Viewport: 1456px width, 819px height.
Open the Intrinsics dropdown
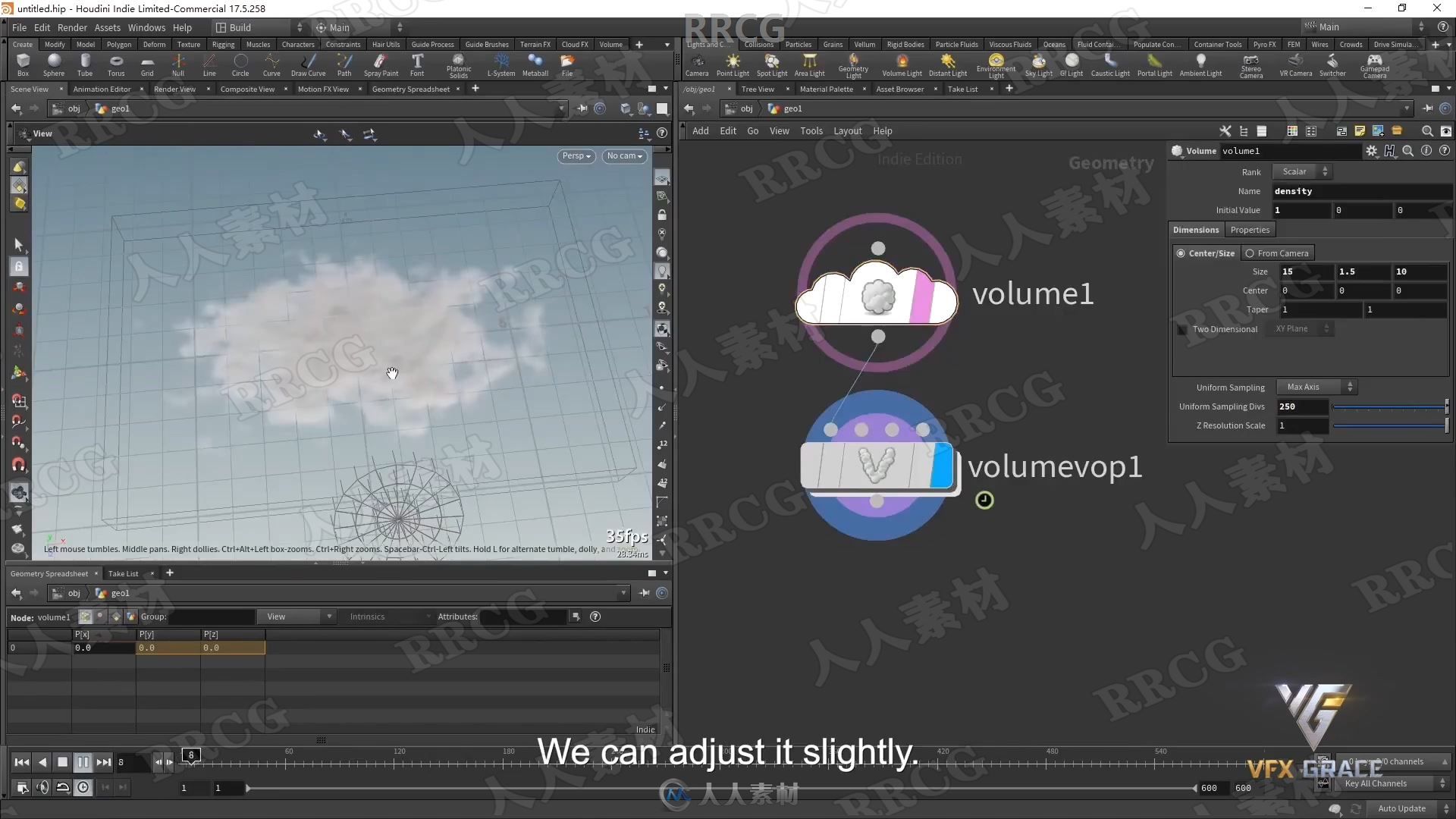387,617
